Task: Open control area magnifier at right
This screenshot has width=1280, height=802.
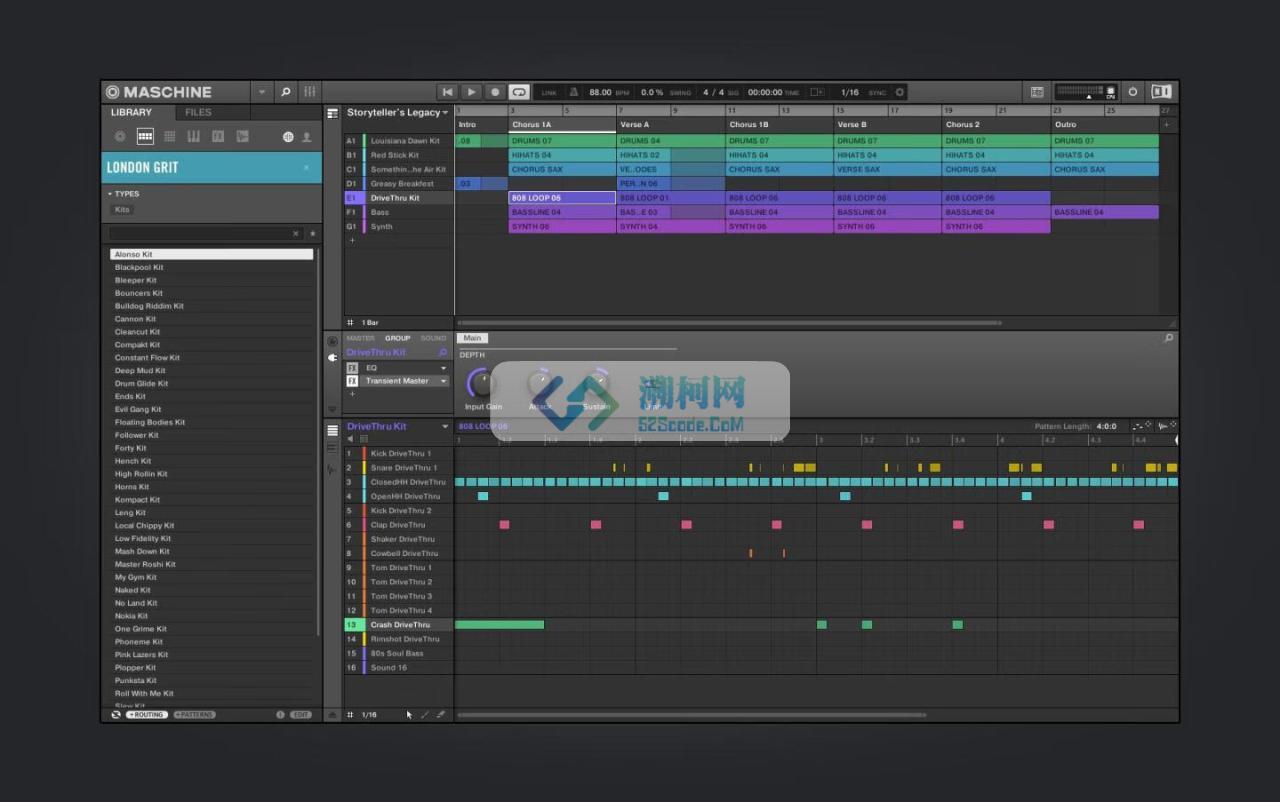Action: [1168, 338]
